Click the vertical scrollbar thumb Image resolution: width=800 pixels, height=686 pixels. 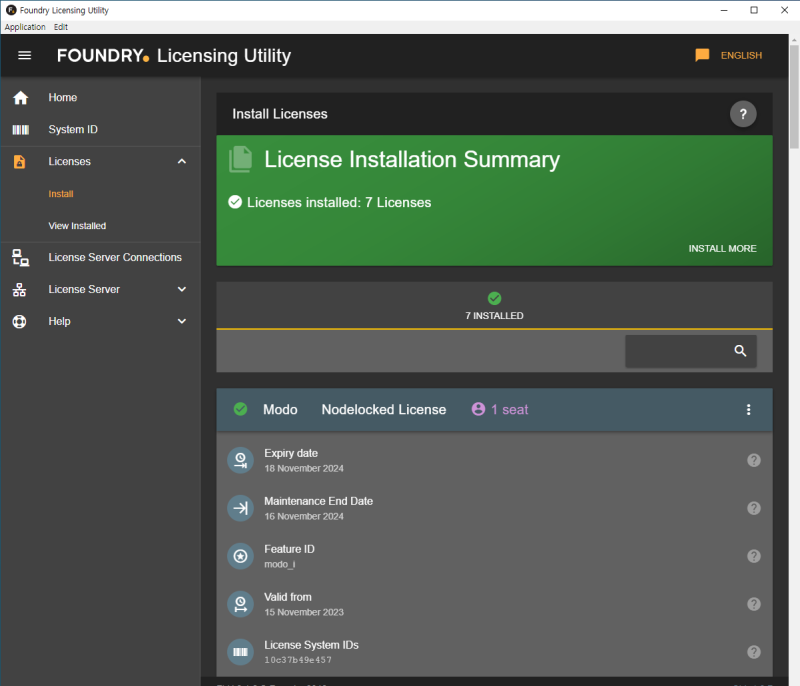794,97
